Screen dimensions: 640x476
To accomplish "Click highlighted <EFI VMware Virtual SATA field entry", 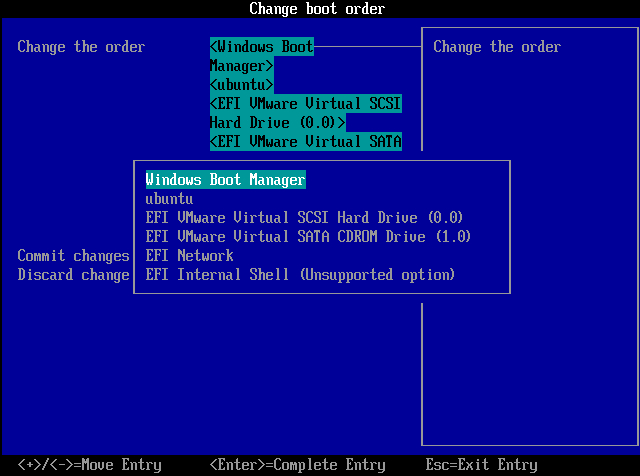I will [306, 142].
